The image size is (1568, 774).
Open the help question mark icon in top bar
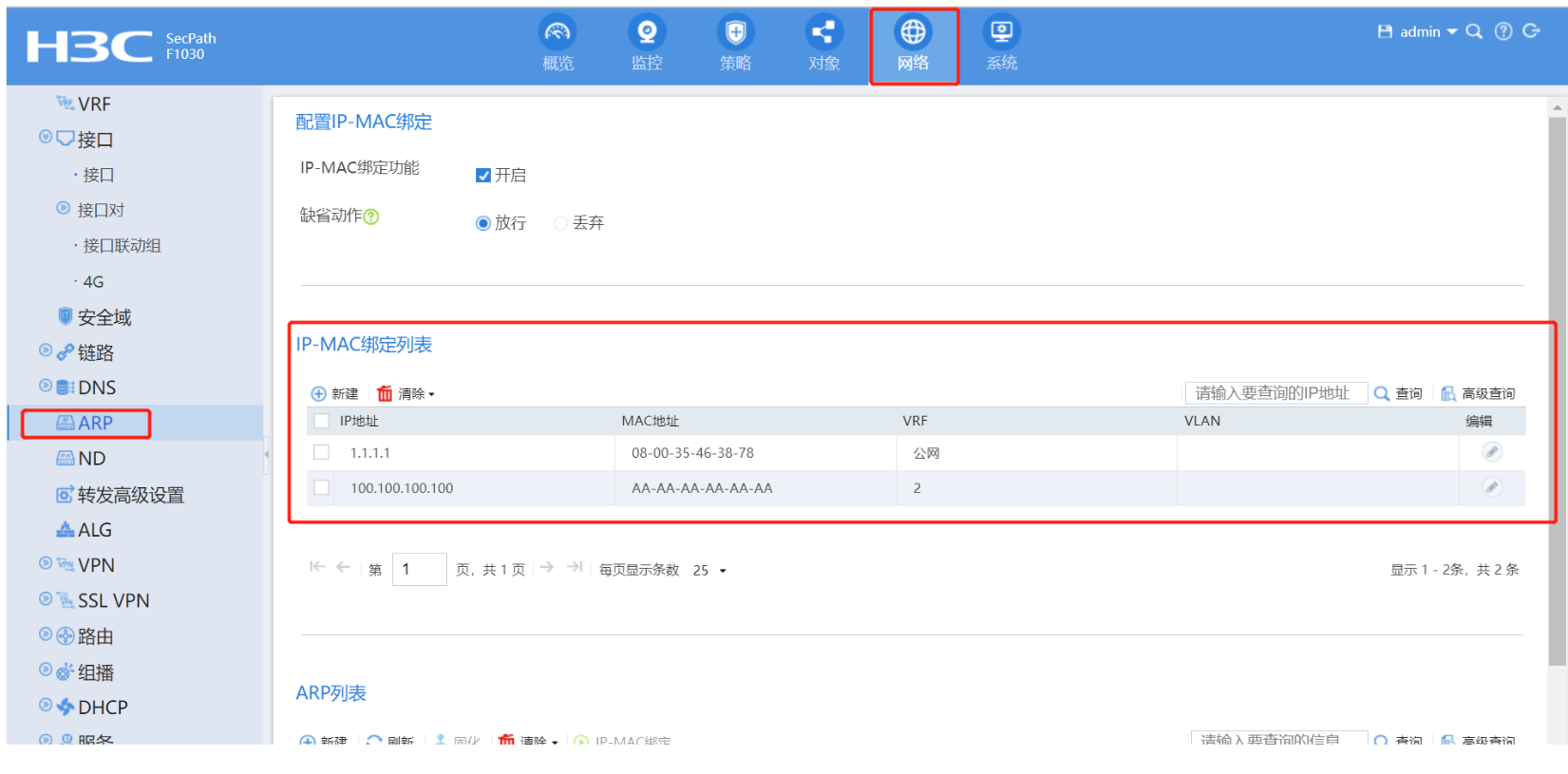tap(1503, 31)
